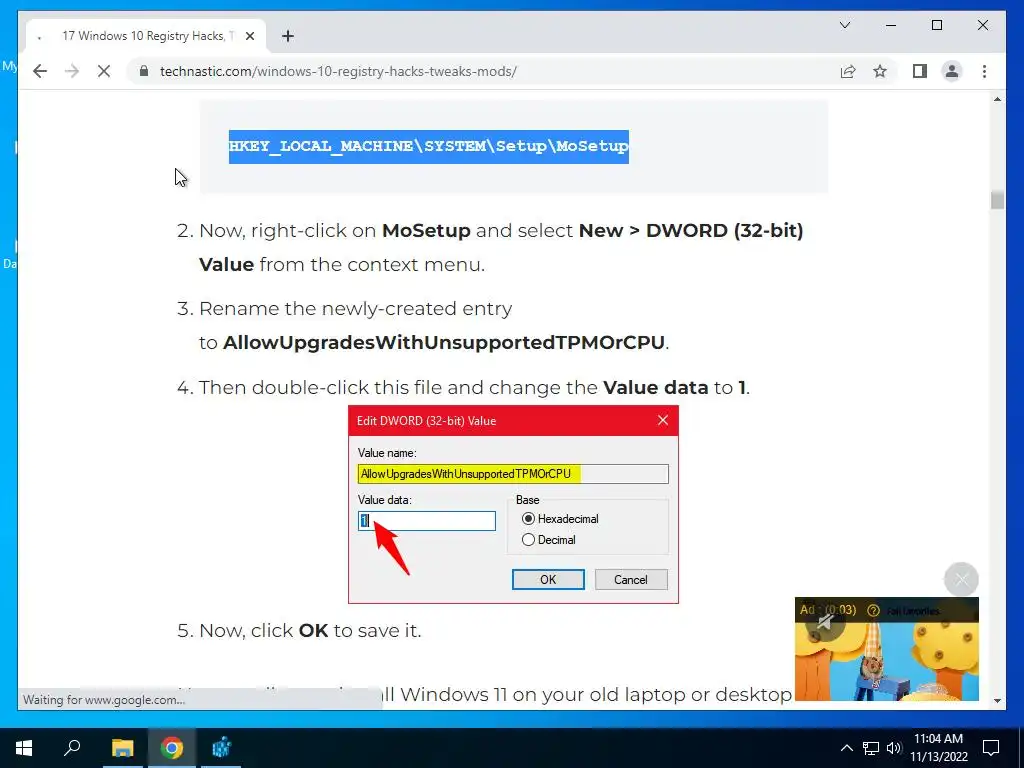Click scrollbar up arrow

coord(997,99)
